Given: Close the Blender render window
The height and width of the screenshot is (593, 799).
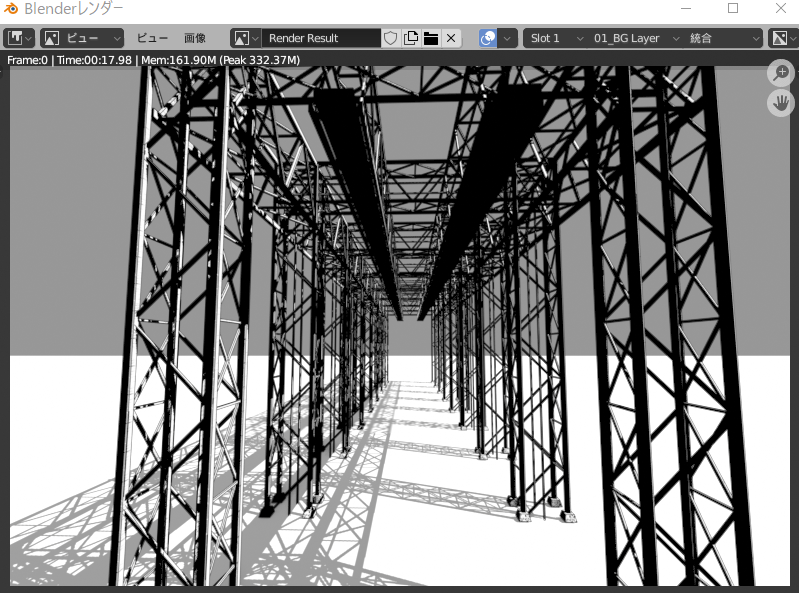Looking at the screenshot, I should tap(781, 8).
